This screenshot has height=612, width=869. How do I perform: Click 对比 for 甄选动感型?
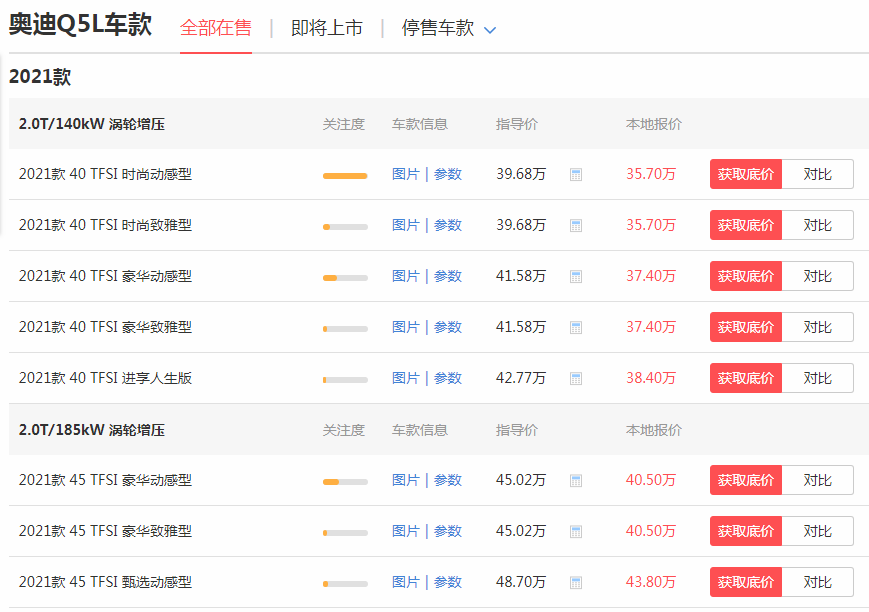(818, 581)
